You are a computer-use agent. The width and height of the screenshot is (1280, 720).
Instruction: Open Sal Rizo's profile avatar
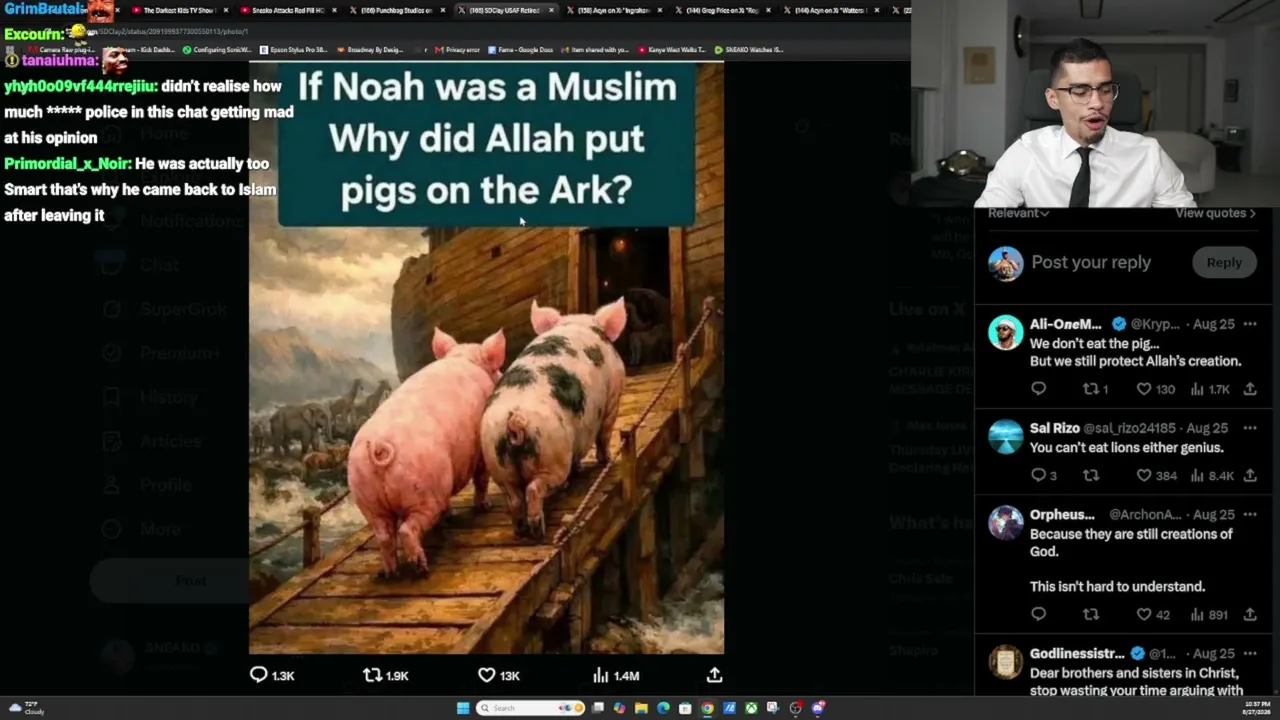pyautogui.click(x=1006, y=437)
